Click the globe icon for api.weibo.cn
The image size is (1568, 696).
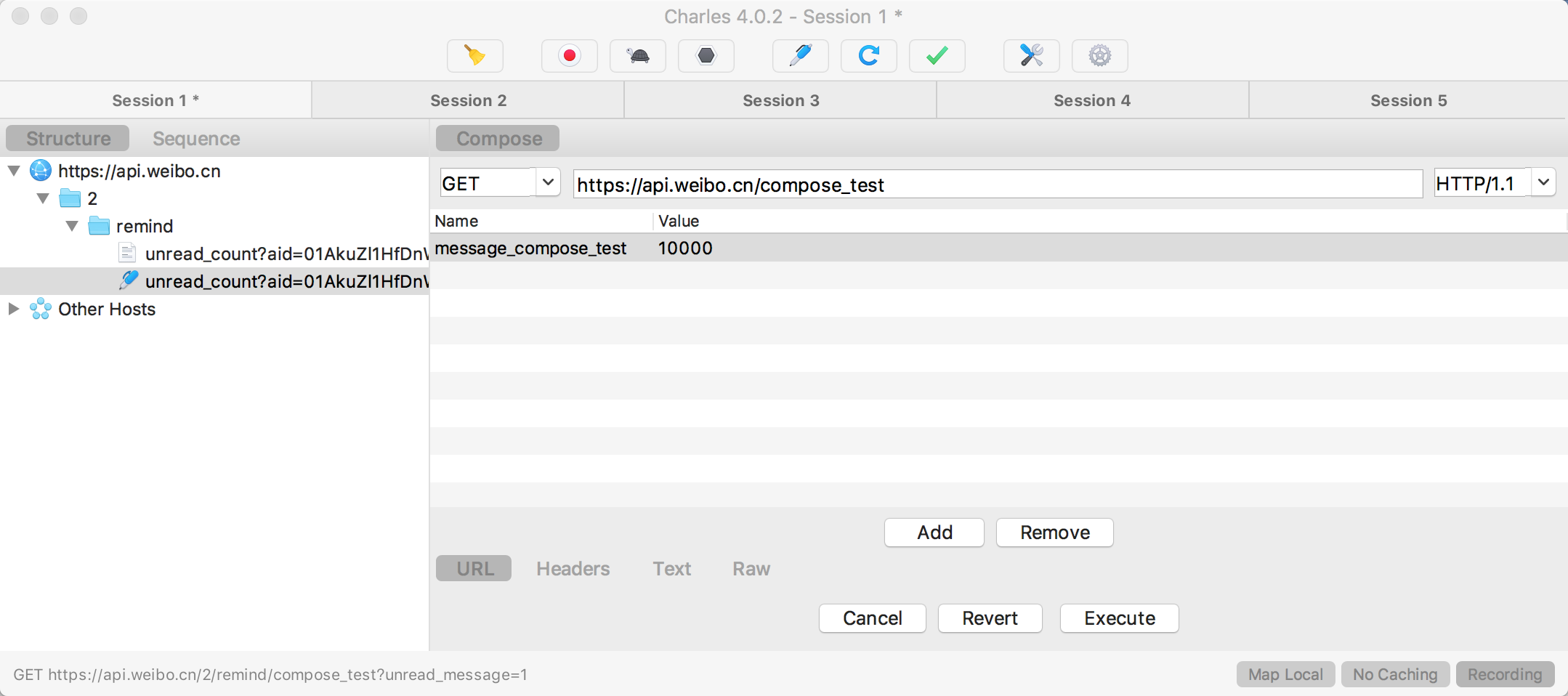coord(41,171)
